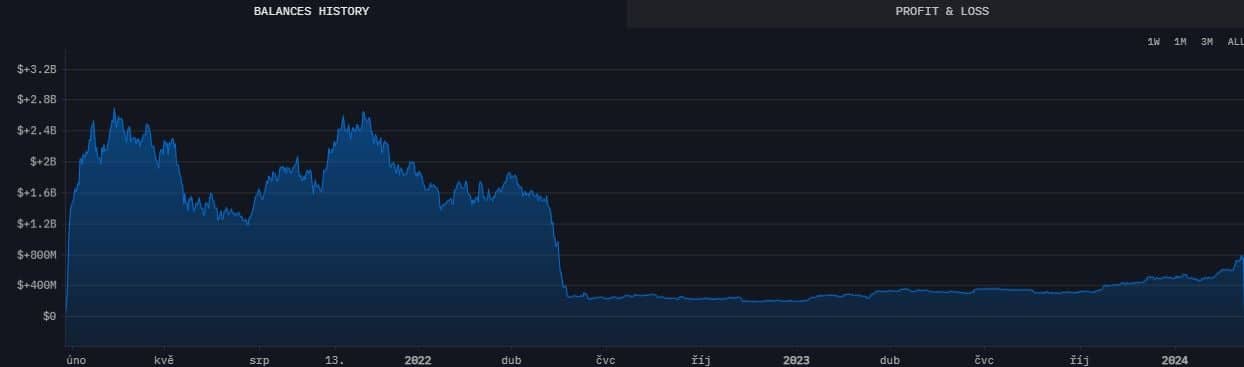Switch to the Balances History tab
Viewport: 1244px width, 367px height.
pyautogui.click(x=311, y=12)
